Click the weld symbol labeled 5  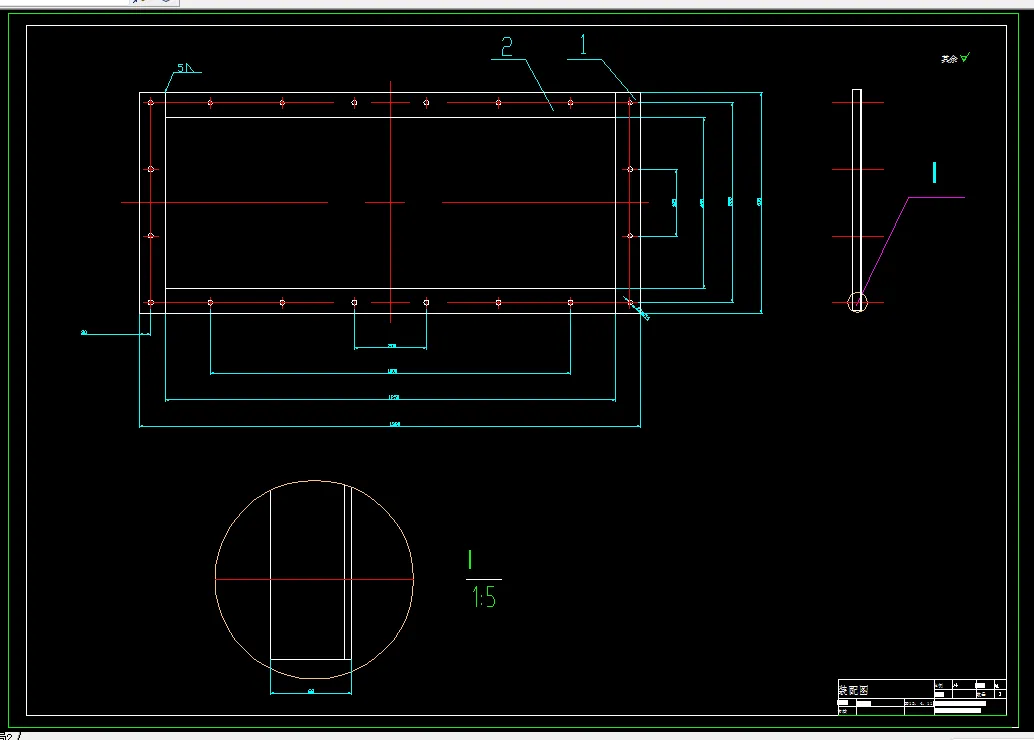(x=185, y=68)
